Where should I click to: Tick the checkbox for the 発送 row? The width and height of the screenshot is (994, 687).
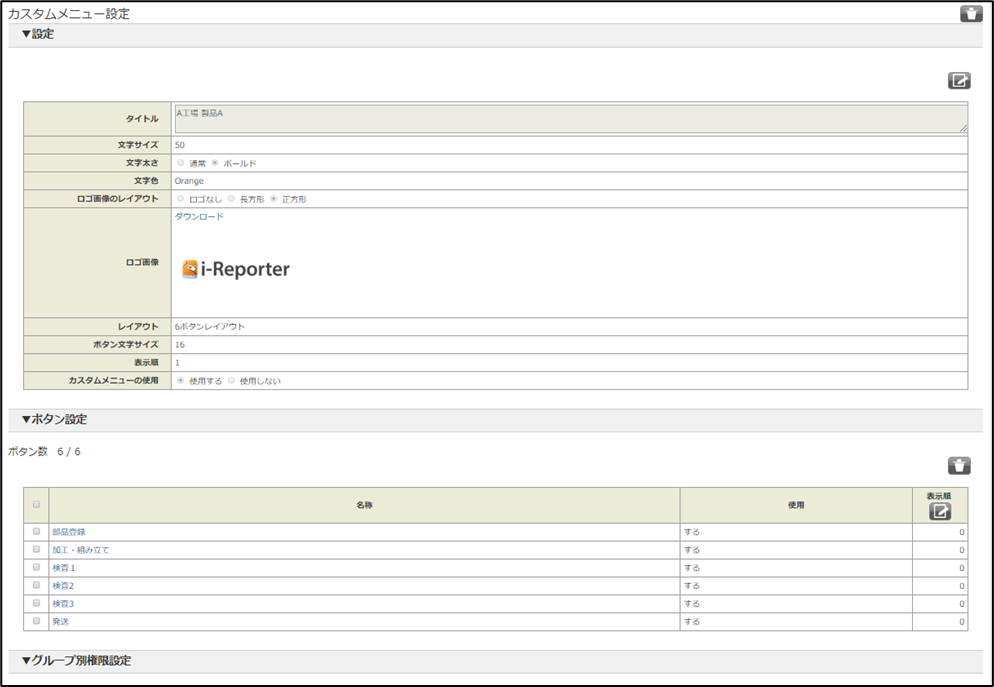37,621
